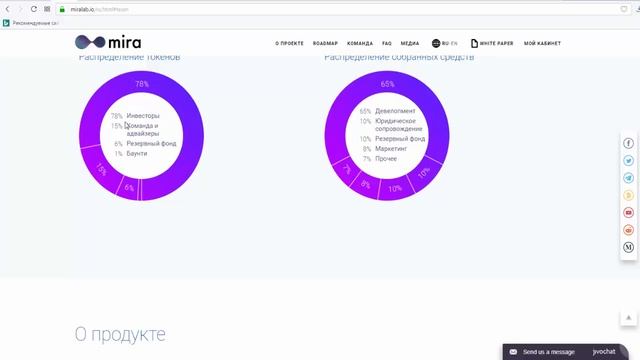
Task: Open МОЙ КАБИНЕТ account link
Action: pos(542,43)
